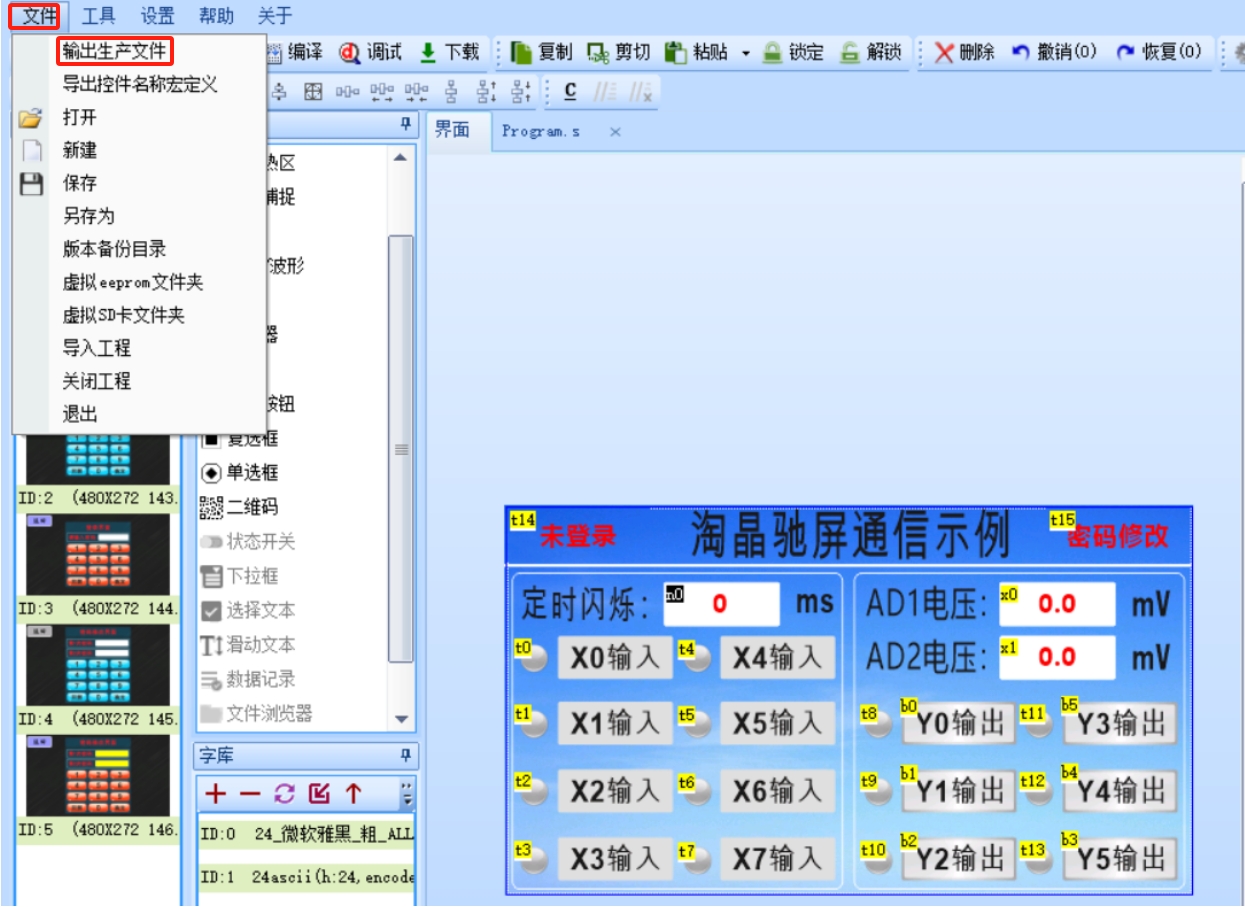Choose 虚拟SD卡文件夹 menu entry
Viewport: 1245px width, 907px height.
point(140,315)
